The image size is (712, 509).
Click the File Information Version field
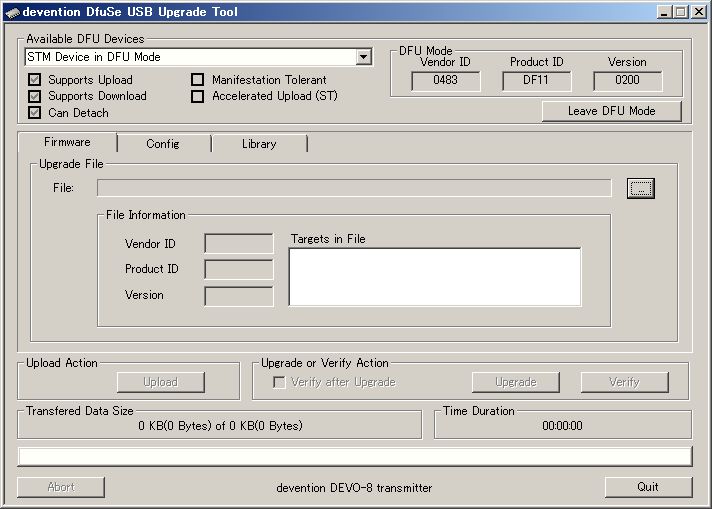click(239, 297)
